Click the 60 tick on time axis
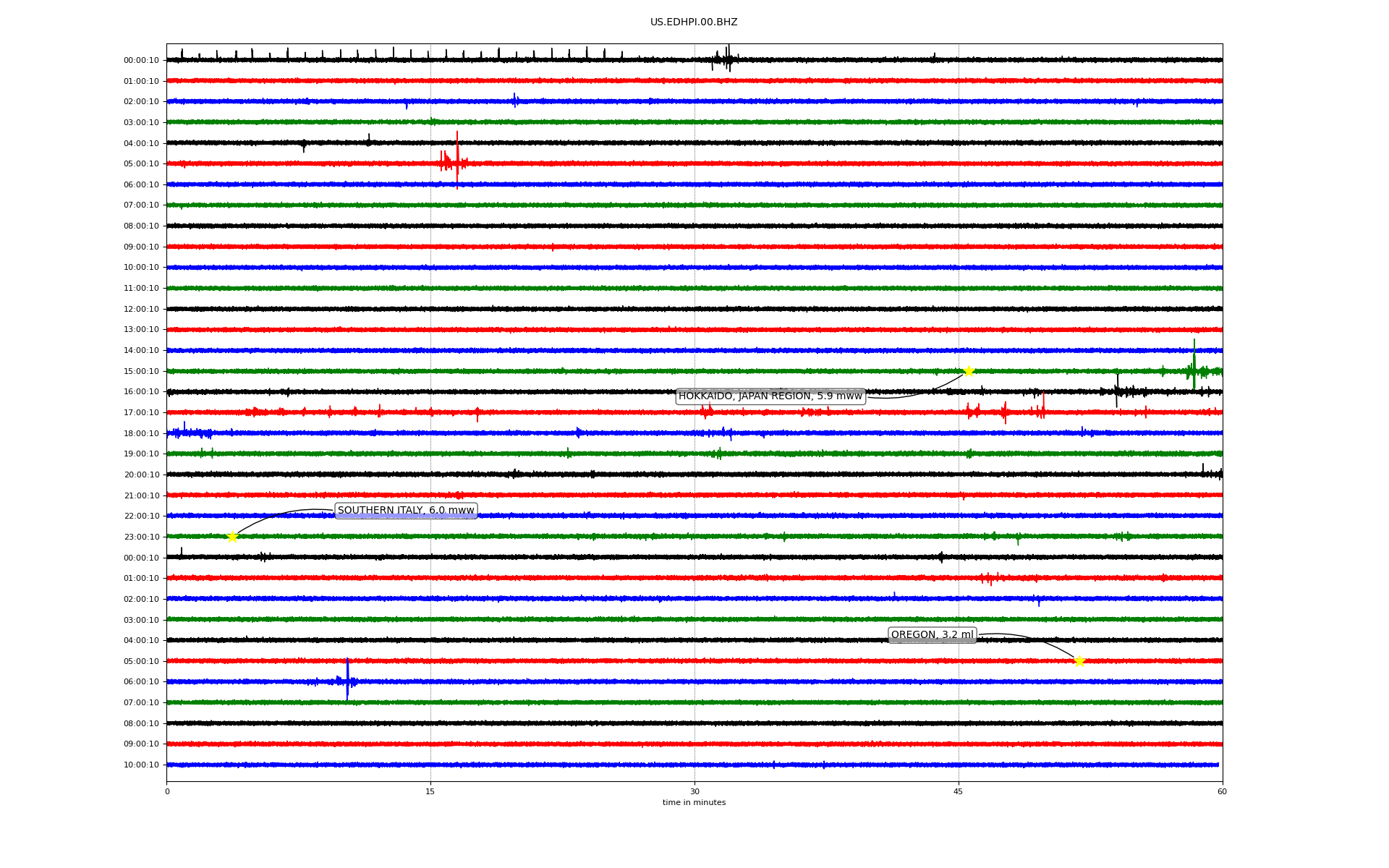 click(x=1222, y=791)
